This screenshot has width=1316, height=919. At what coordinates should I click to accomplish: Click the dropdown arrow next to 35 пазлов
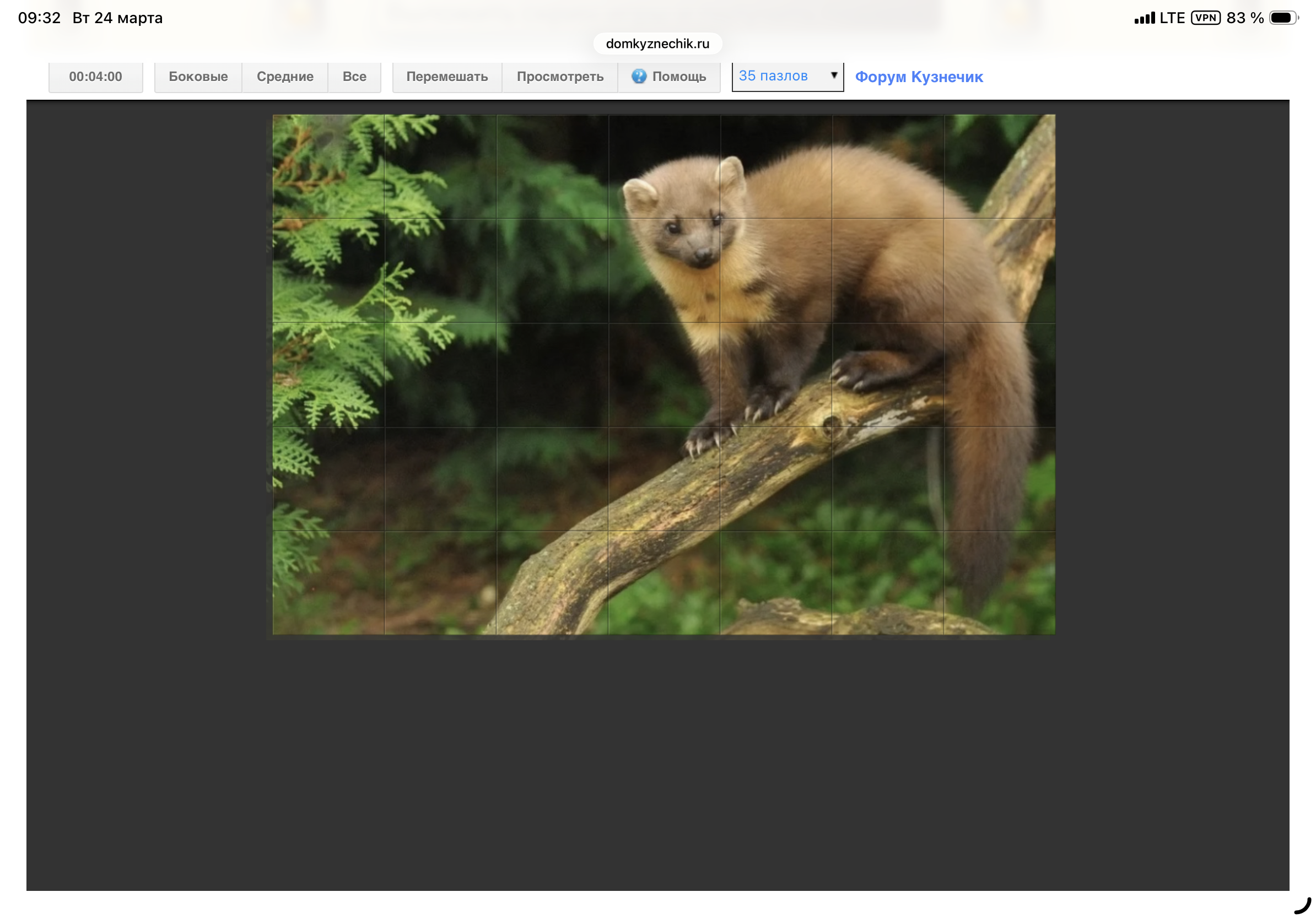tap(834, 75)
